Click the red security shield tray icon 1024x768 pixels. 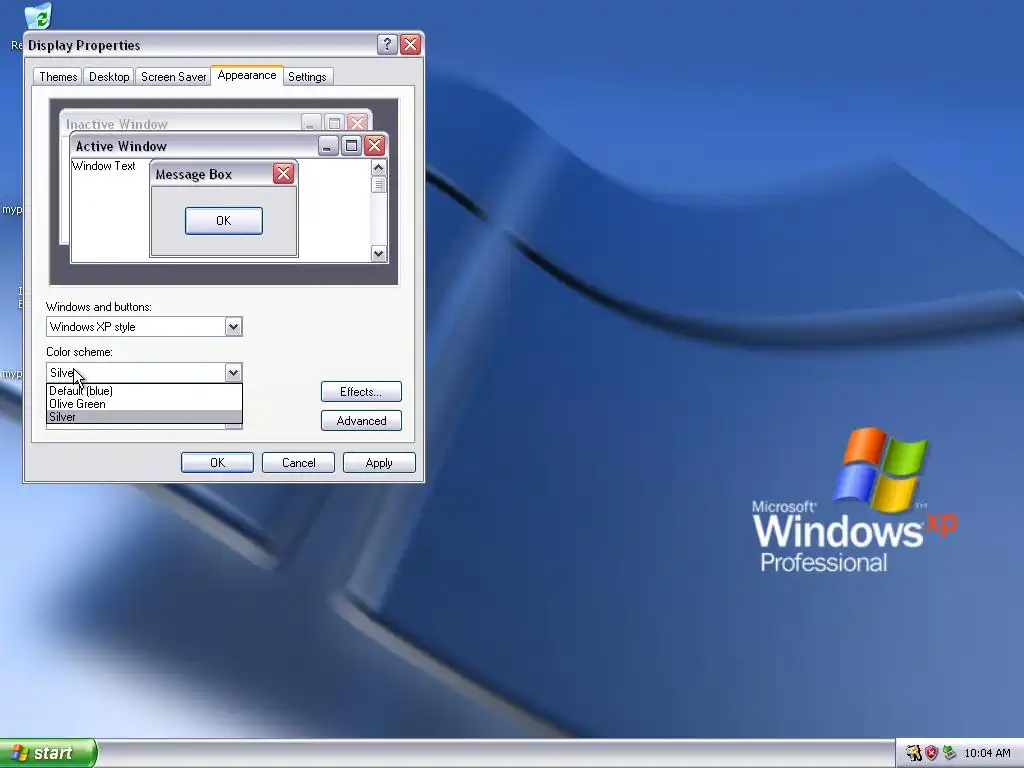931,753
